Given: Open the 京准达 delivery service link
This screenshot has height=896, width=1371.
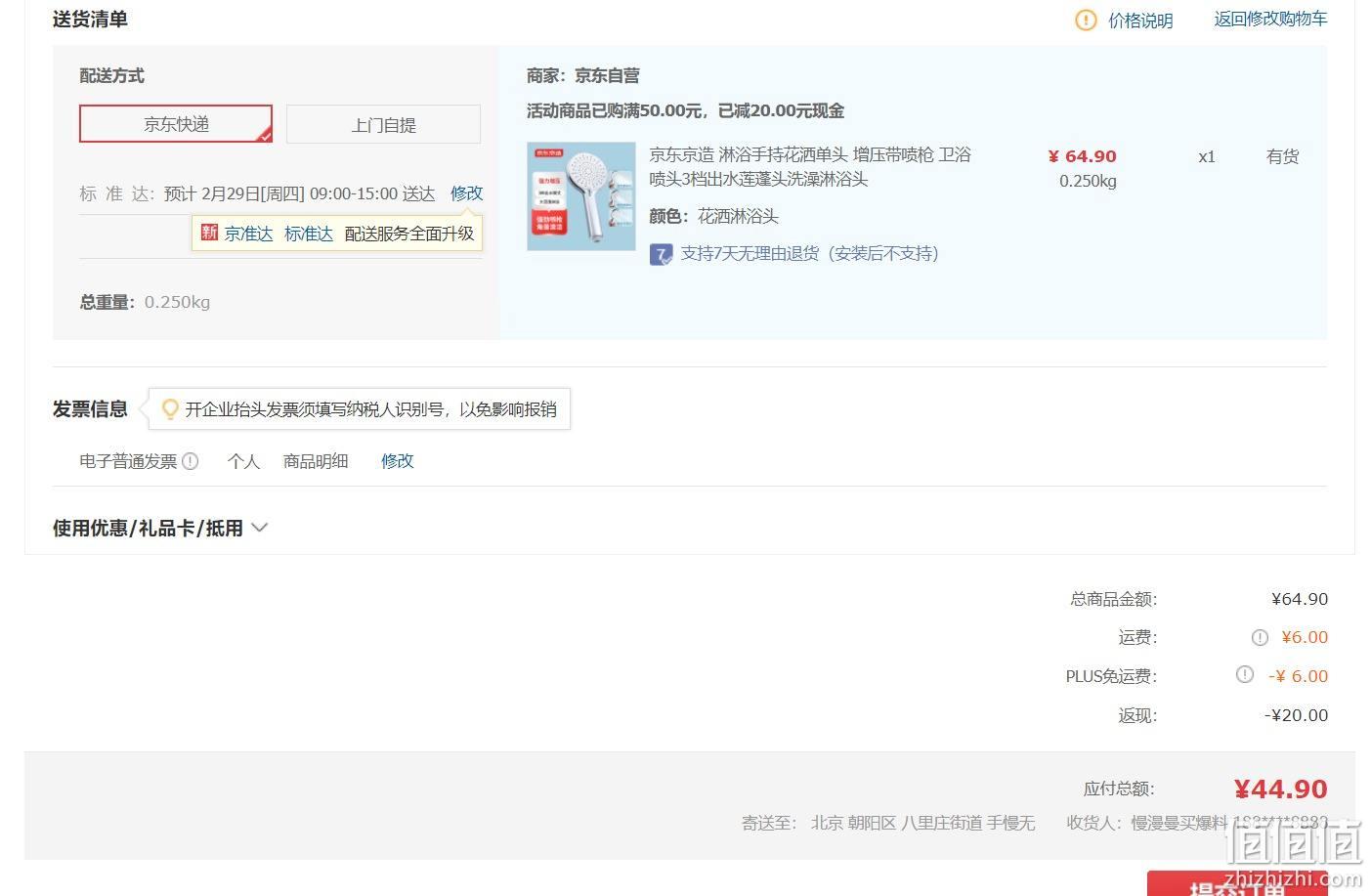Looking at the screenshot, I should (248, 234).
